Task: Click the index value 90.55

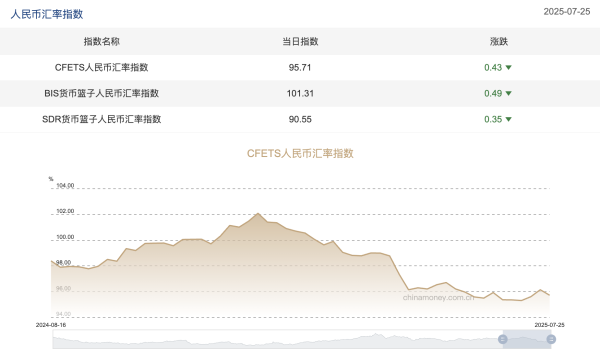Action: pyautogui.click(x=300, y=119)
